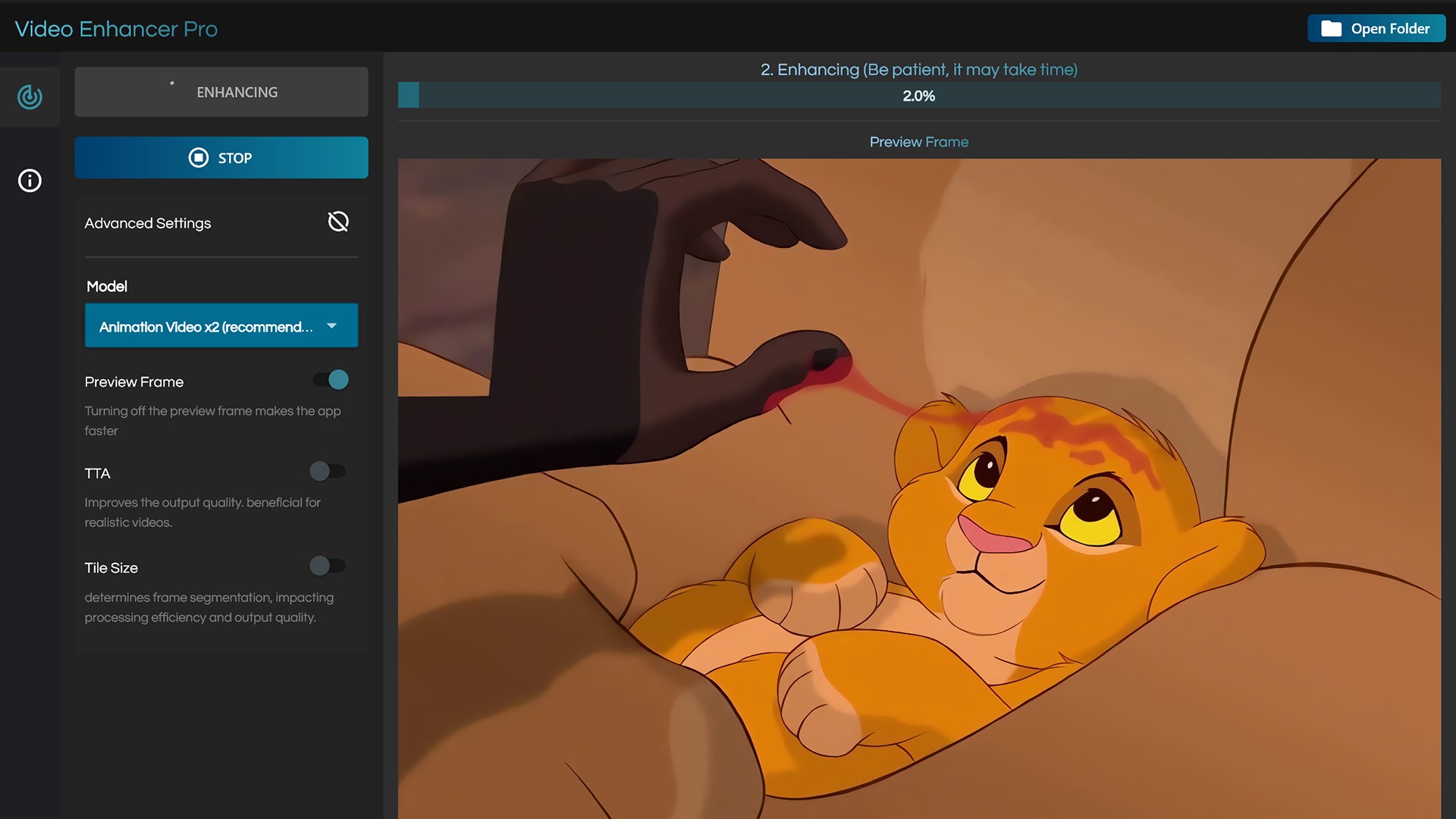Open the info icon in left sidebar

30,180
